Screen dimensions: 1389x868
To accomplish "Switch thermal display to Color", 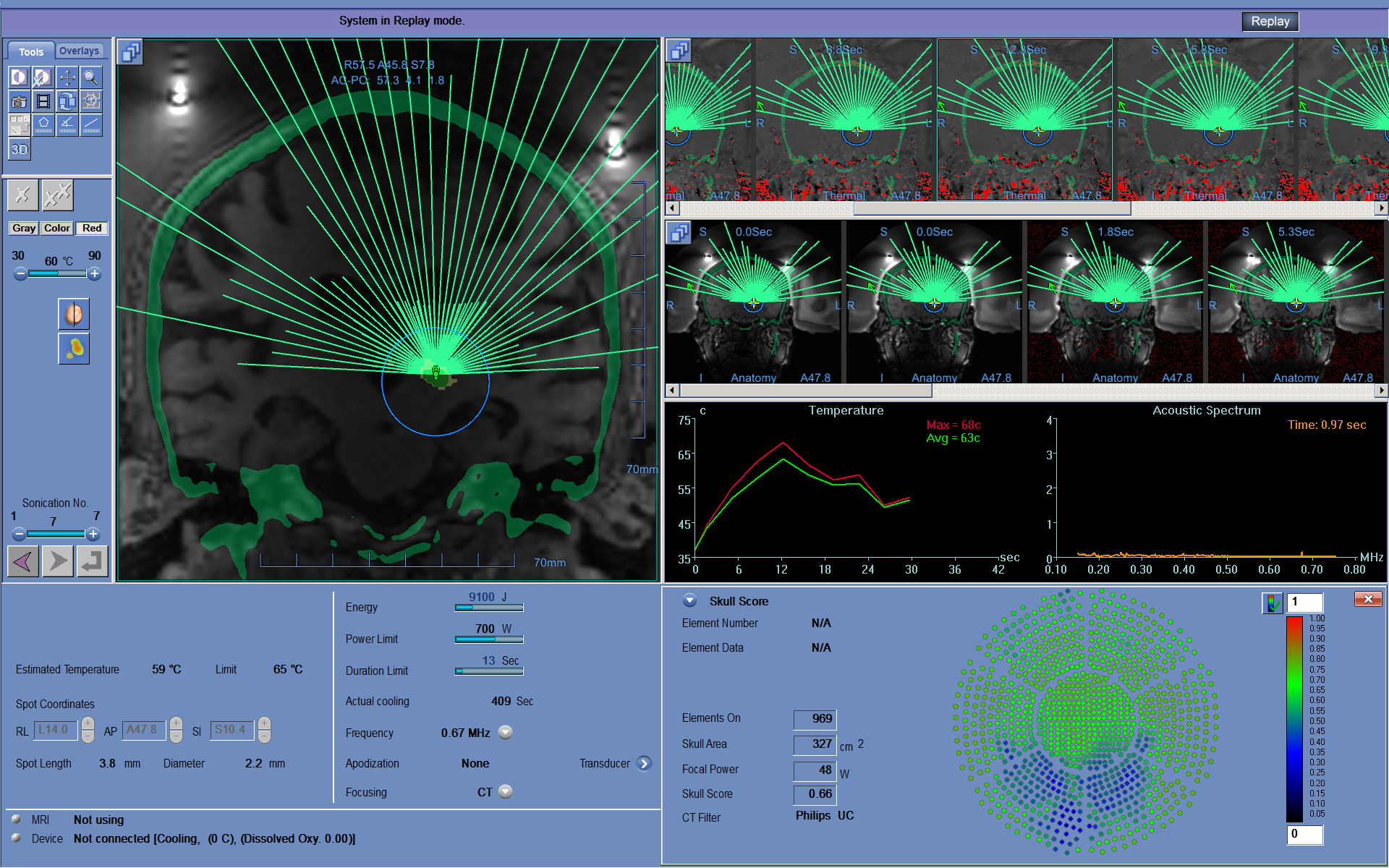I will coord(57,229).
